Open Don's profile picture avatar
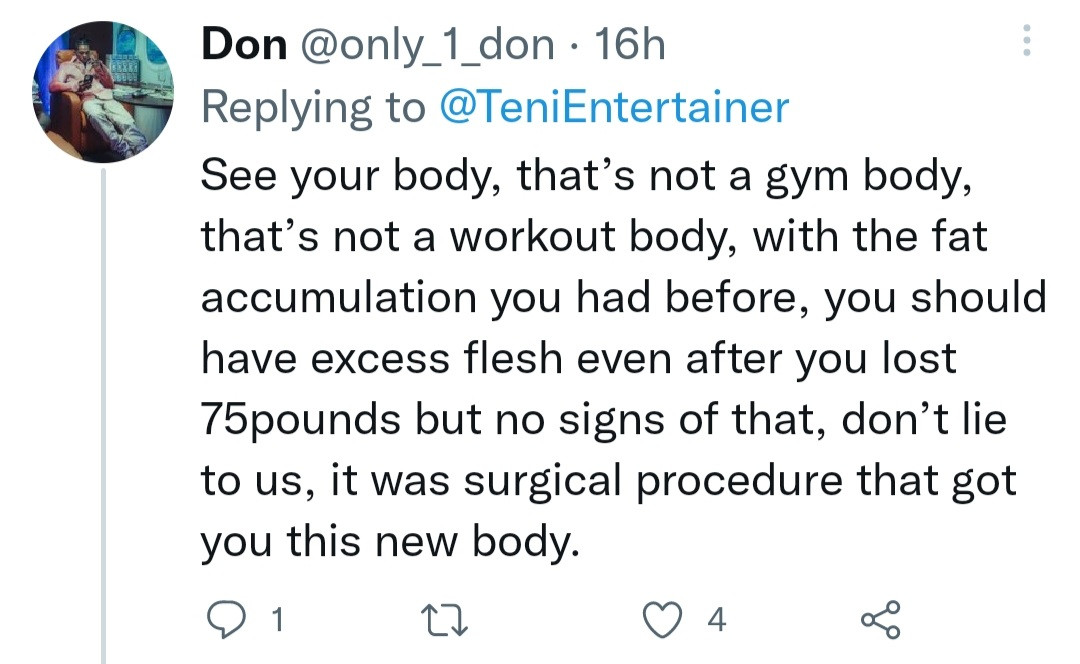This screenshot has width=1080, height=664. [x=104, y=93]
